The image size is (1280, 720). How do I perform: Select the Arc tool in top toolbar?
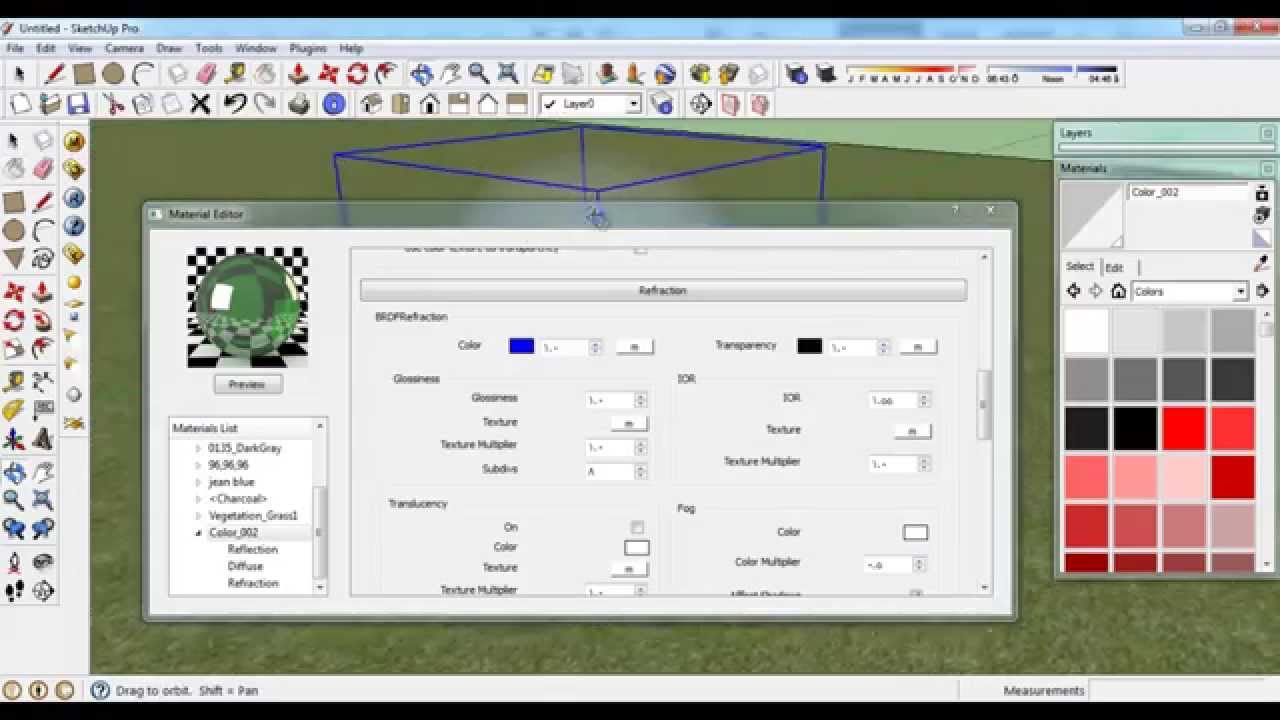click(143, 74)
